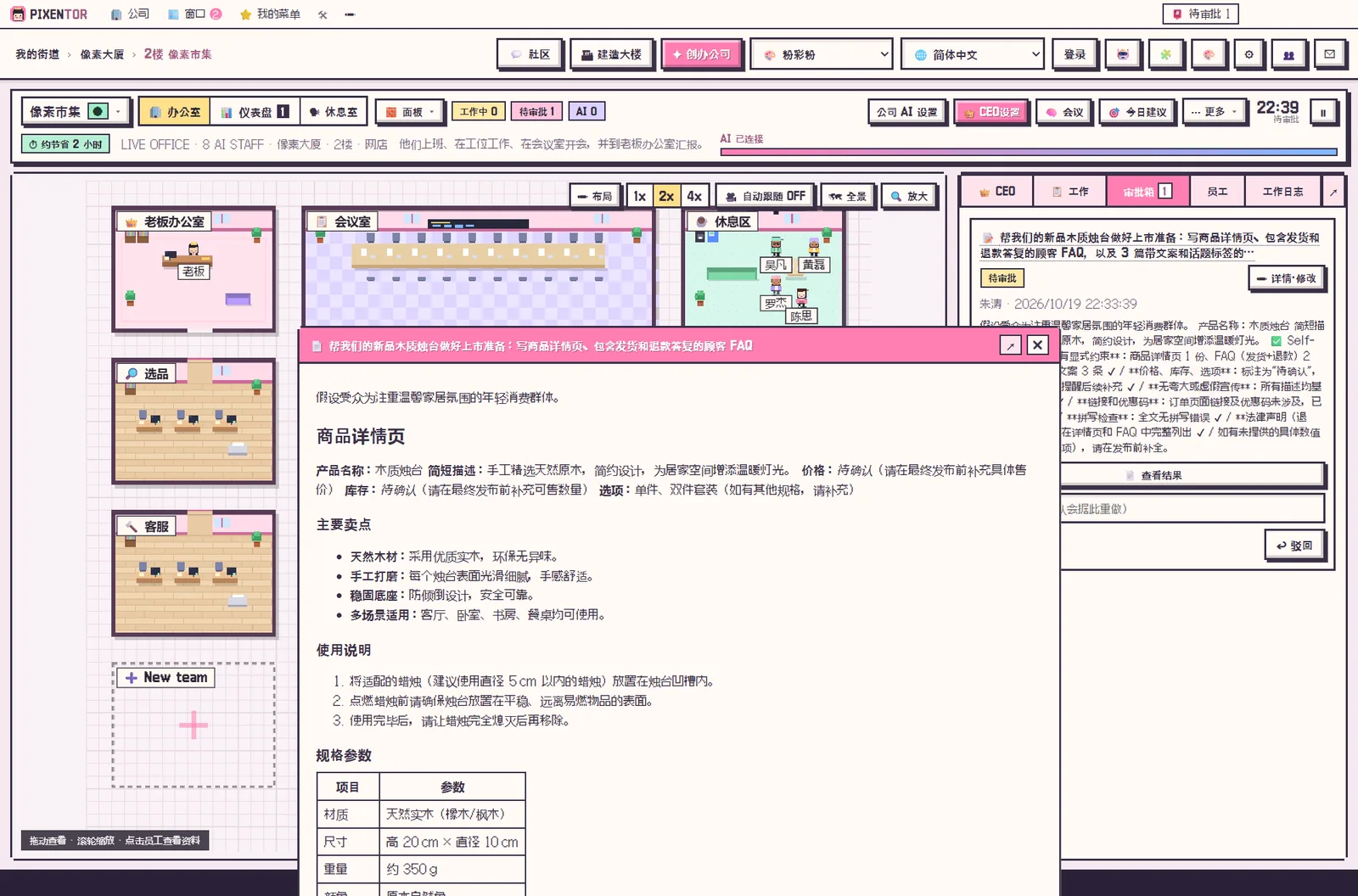Select employee 陈思 in the lounge
Screen dimensions: 1358x896
[801, 298]
